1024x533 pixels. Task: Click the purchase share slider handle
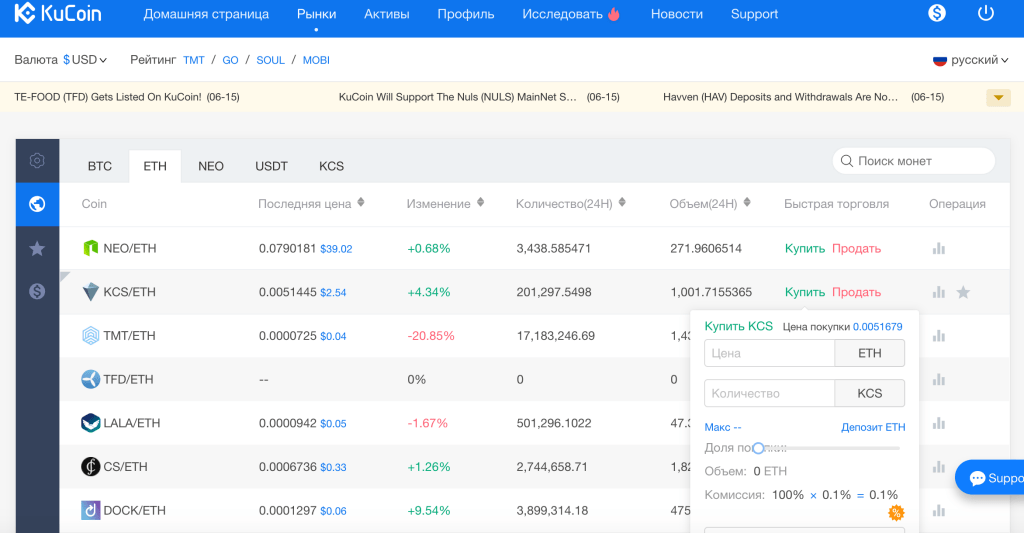pyautogui.click(x=758, y=448)
